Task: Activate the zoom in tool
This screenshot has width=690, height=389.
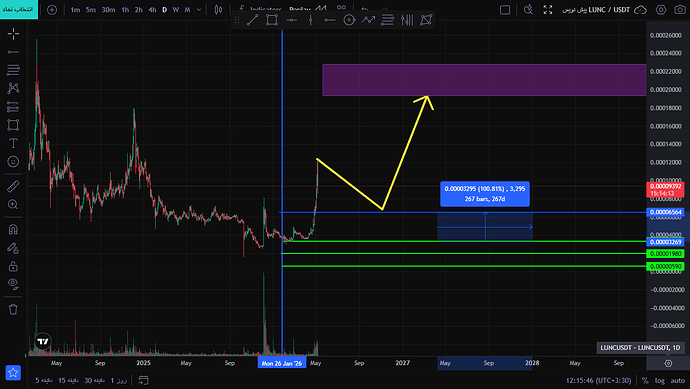Action: pyautogui.click(x=13, y=205)
